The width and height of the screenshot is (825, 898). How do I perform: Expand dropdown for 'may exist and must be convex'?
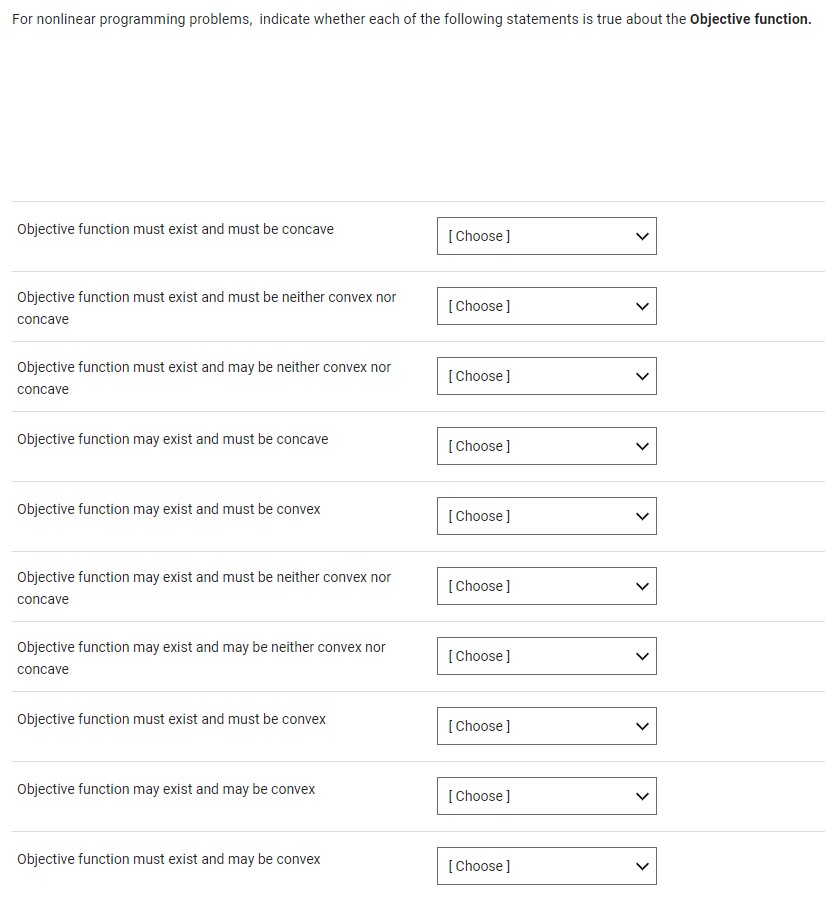pos(546,516)
